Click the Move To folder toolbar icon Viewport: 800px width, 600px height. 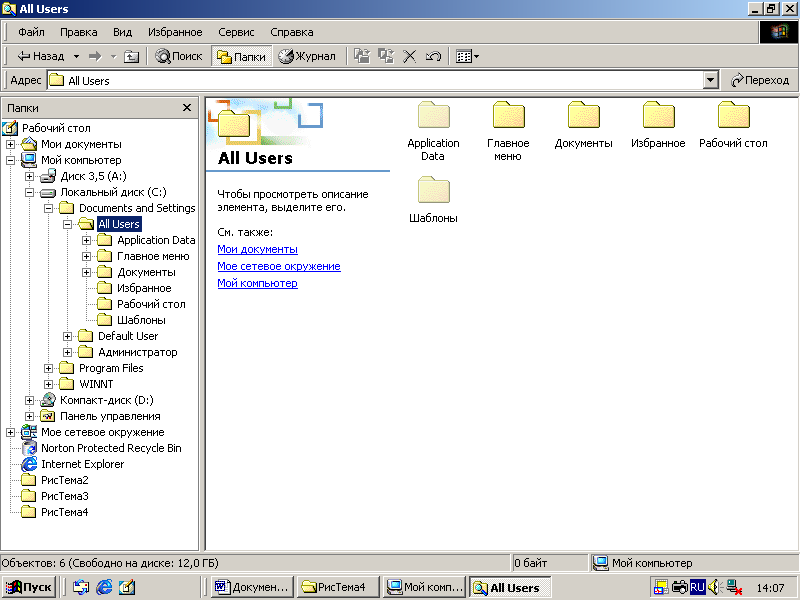click(362, 56)
